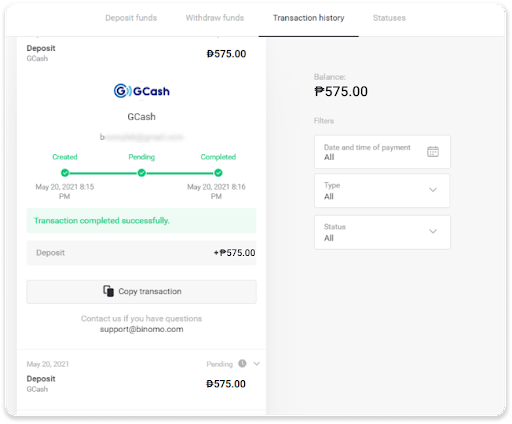Expand the Pending deposit row chevron

tap(256, 364)
